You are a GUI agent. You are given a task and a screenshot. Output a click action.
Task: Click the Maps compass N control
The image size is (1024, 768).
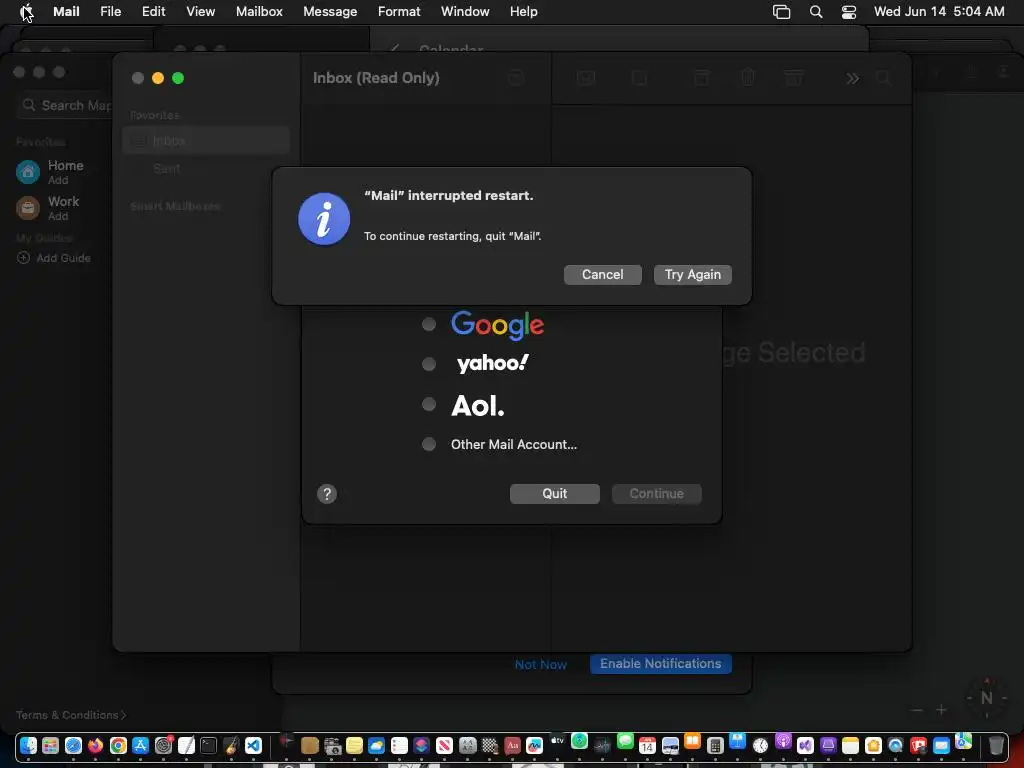[986, 697]
